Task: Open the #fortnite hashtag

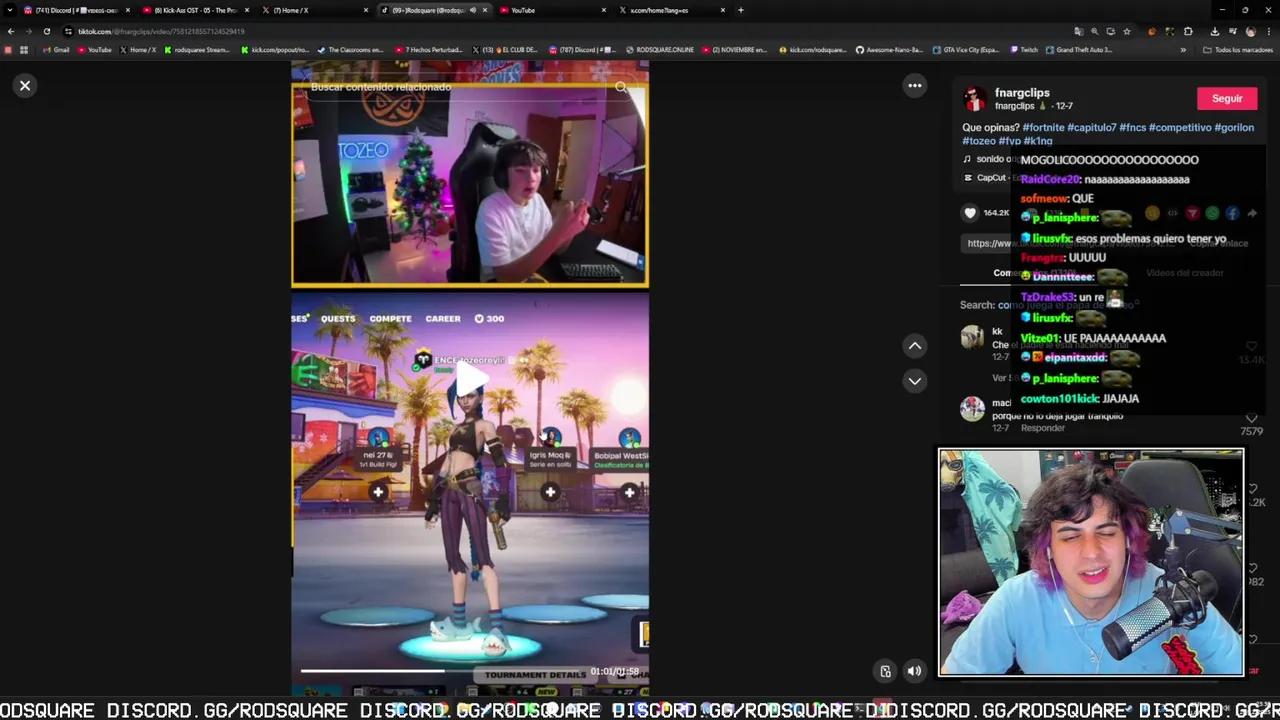Action: point(1043,128)
